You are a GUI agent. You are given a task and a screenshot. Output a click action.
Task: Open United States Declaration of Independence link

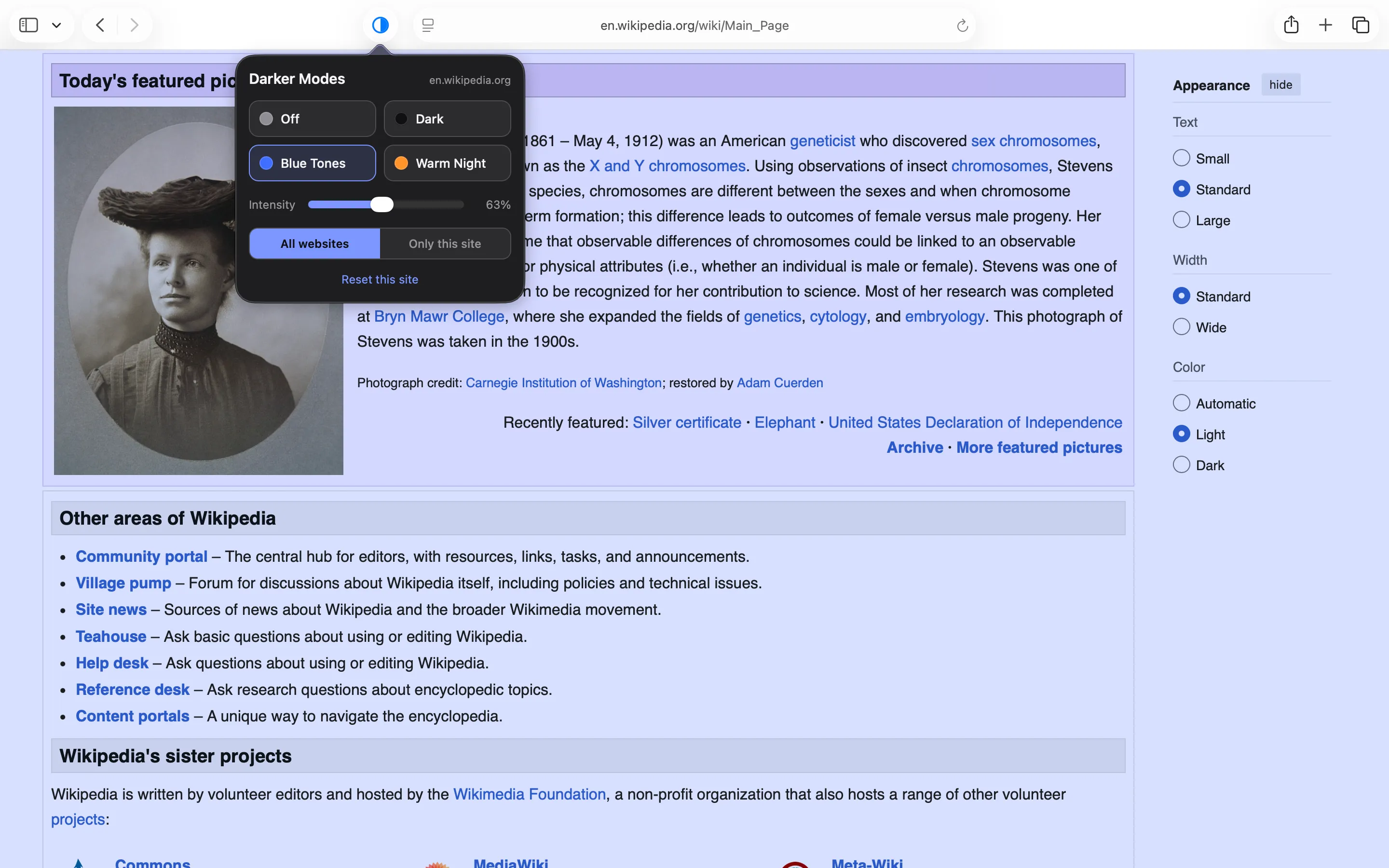[975, 422]
